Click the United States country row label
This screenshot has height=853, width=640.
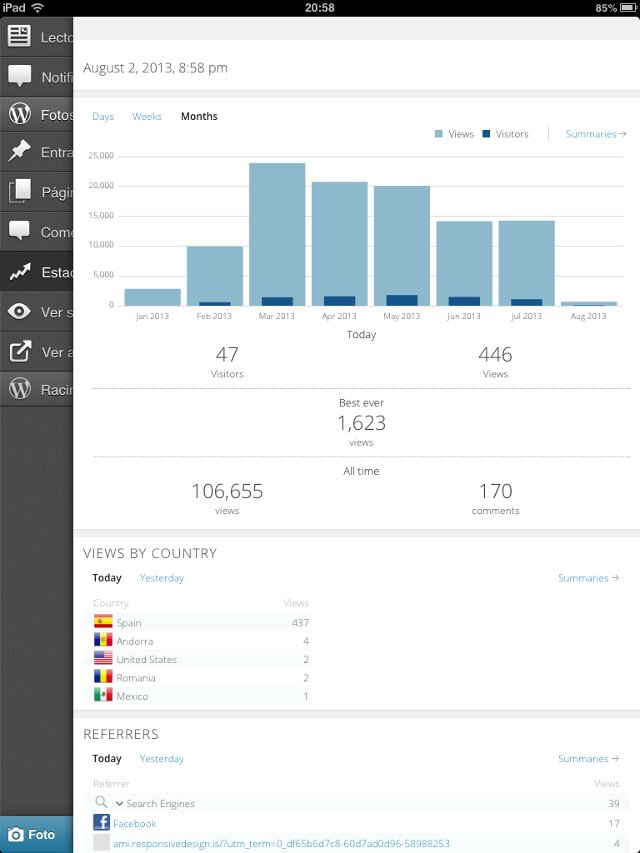point(146,659)
